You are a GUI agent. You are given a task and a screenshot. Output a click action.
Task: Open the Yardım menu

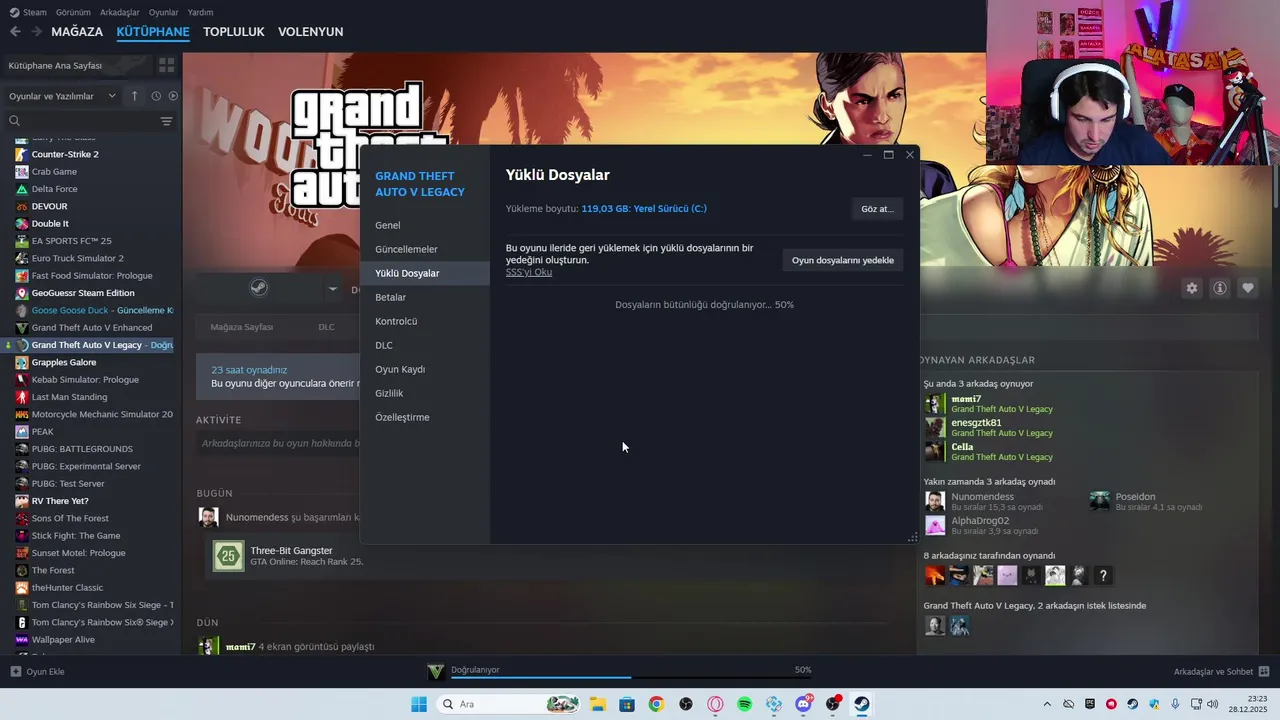click(201, 12)
